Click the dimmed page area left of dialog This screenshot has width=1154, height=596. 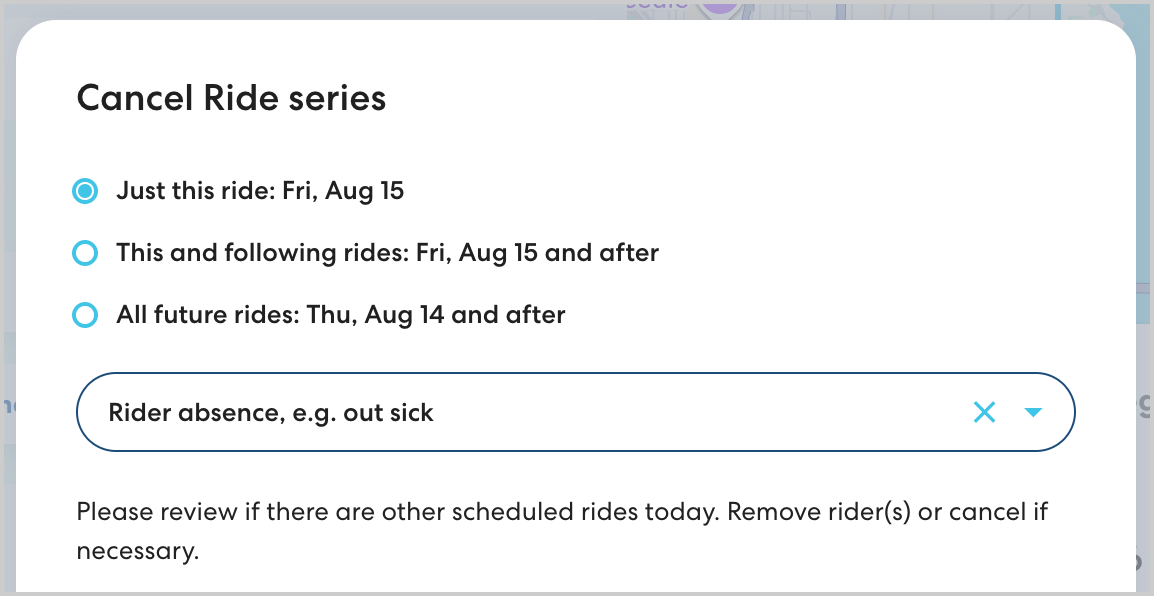pos(7,250)
